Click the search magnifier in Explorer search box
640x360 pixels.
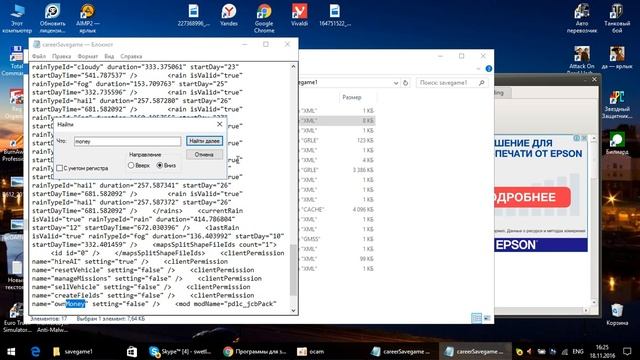tap(482, 83)
